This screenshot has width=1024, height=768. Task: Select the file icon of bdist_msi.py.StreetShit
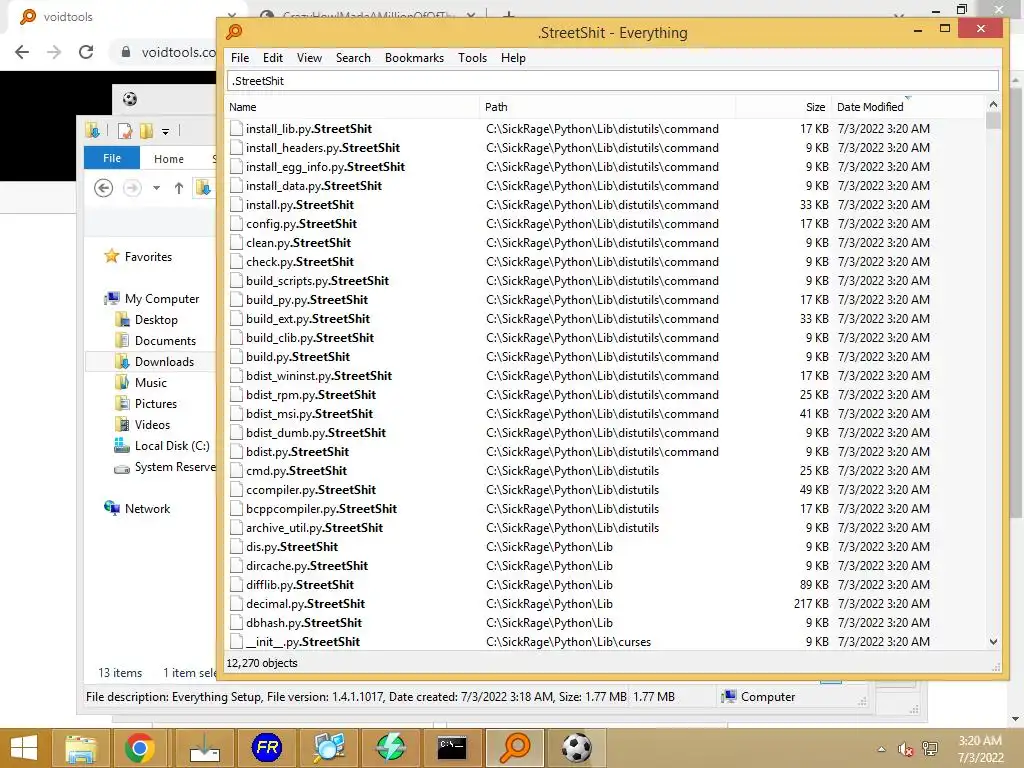point(236,413)
